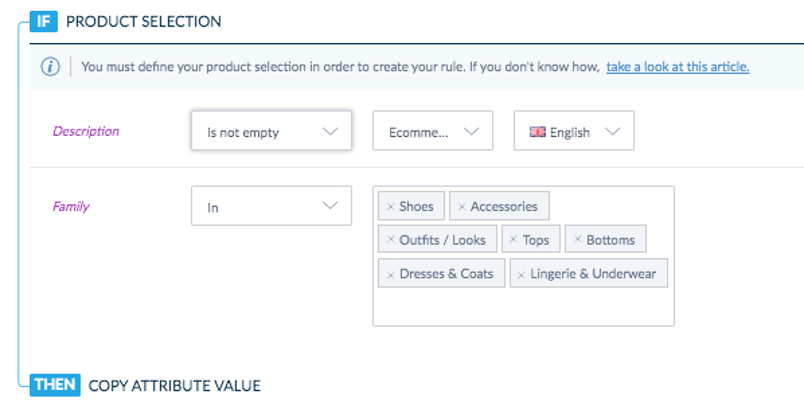Screen dimensions: 804x406
Task: Open the Family 'In' operator dropdown
Action: click(x=271, y=206)
